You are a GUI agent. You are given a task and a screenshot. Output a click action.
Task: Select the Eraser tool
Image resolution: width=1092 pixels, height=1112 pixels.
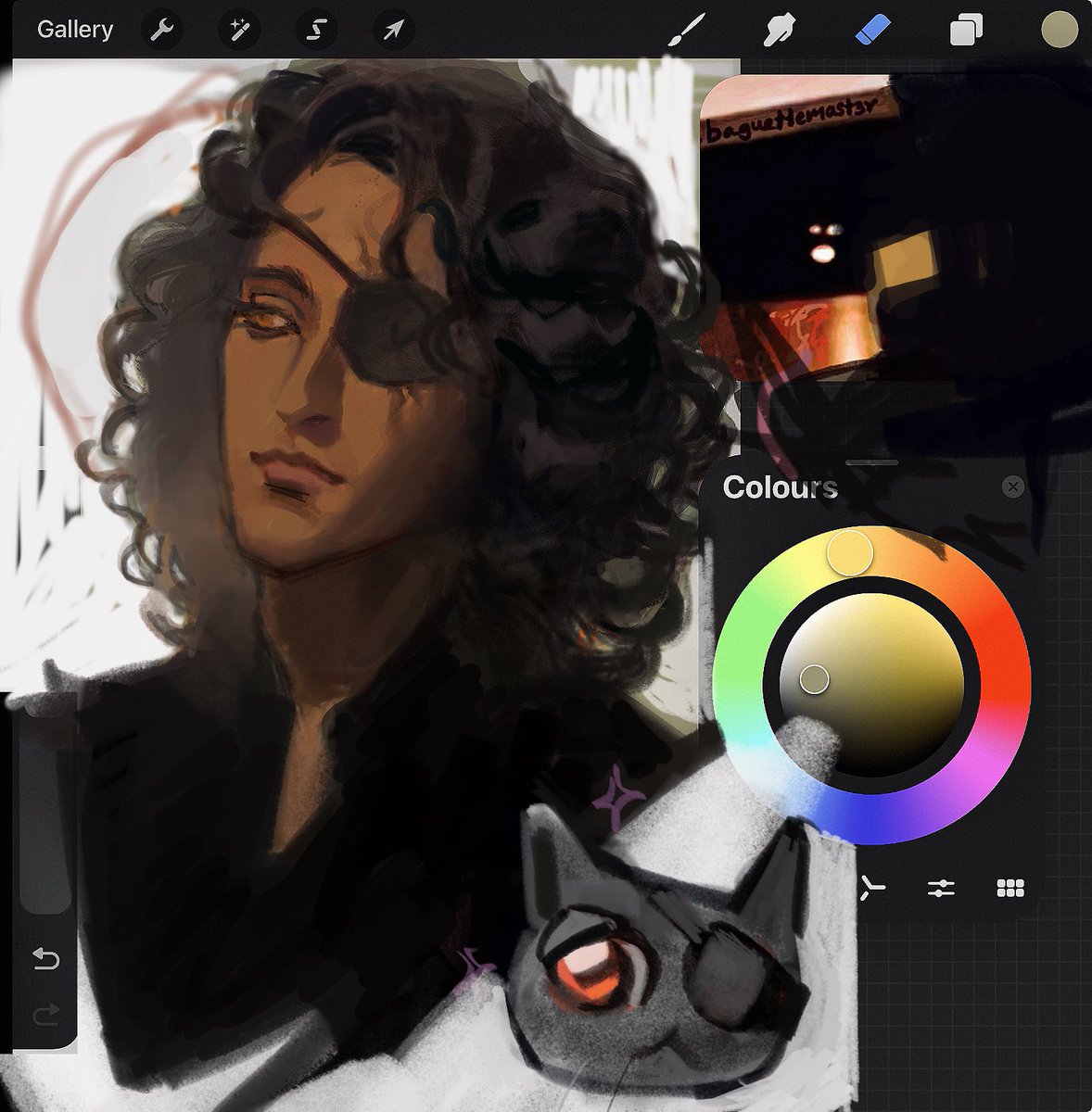(x=872, y=31)
